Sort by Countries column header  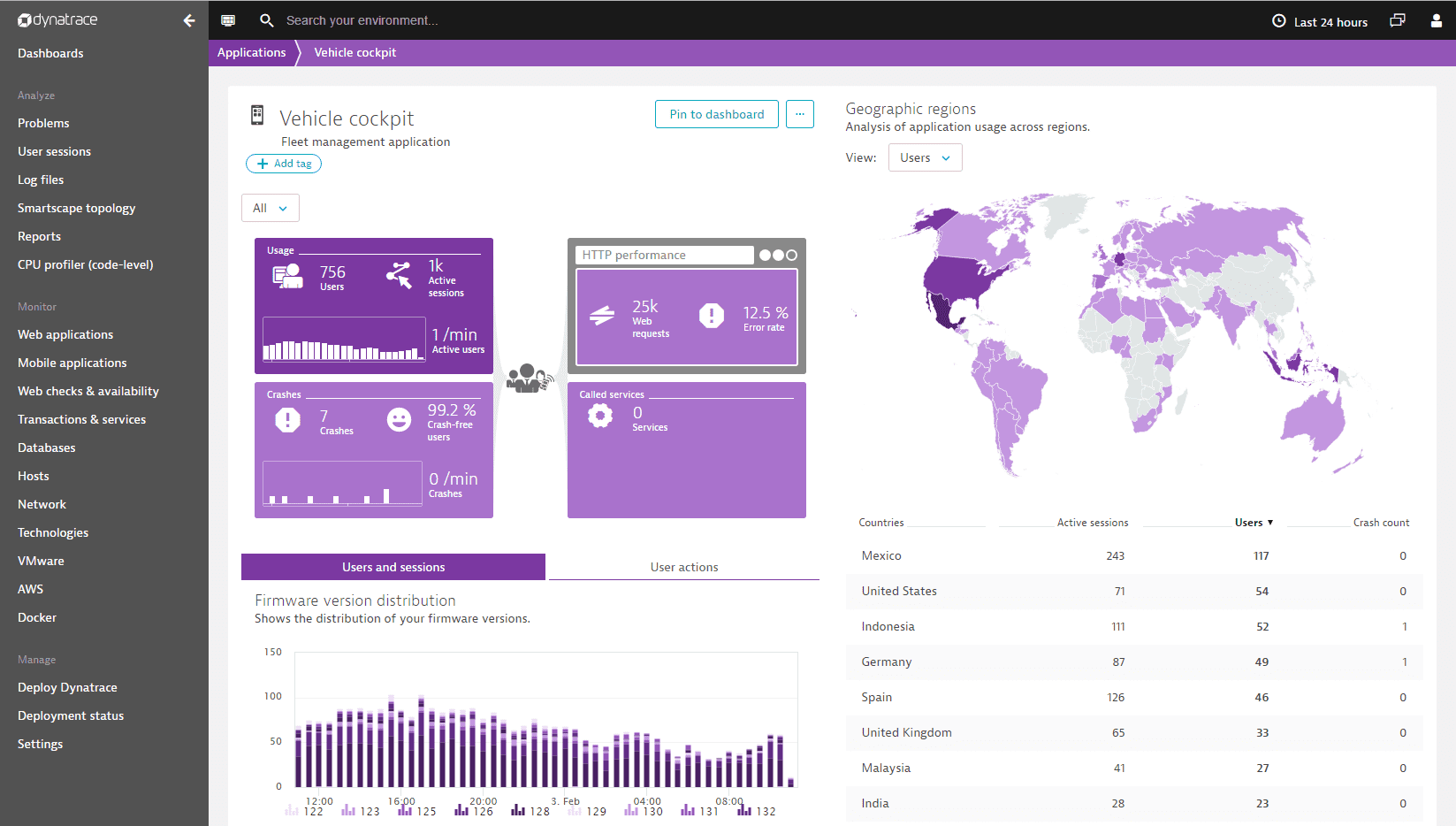881,523
